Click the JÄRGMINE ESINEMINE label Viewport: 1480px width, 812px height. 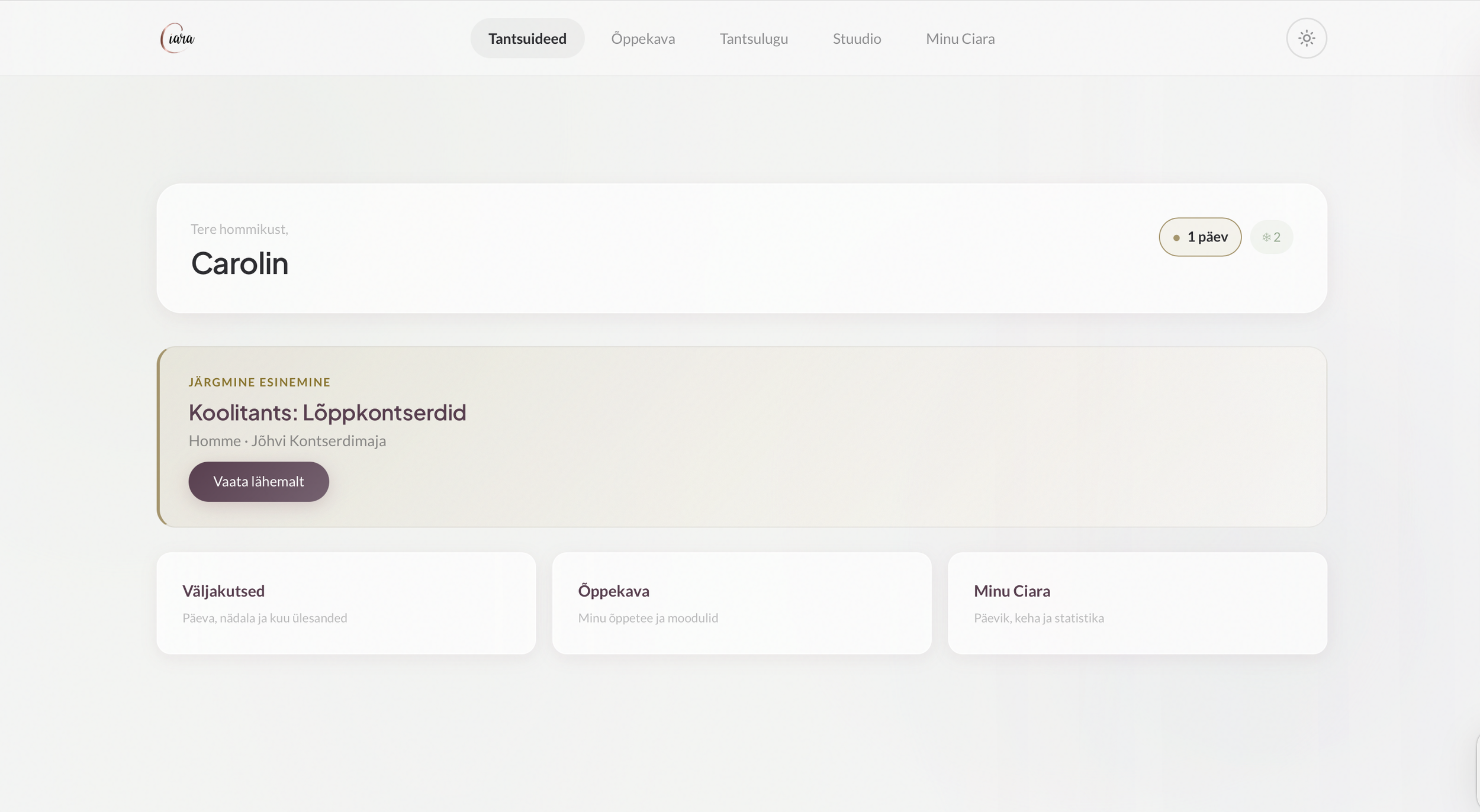[x=259, y=382]
